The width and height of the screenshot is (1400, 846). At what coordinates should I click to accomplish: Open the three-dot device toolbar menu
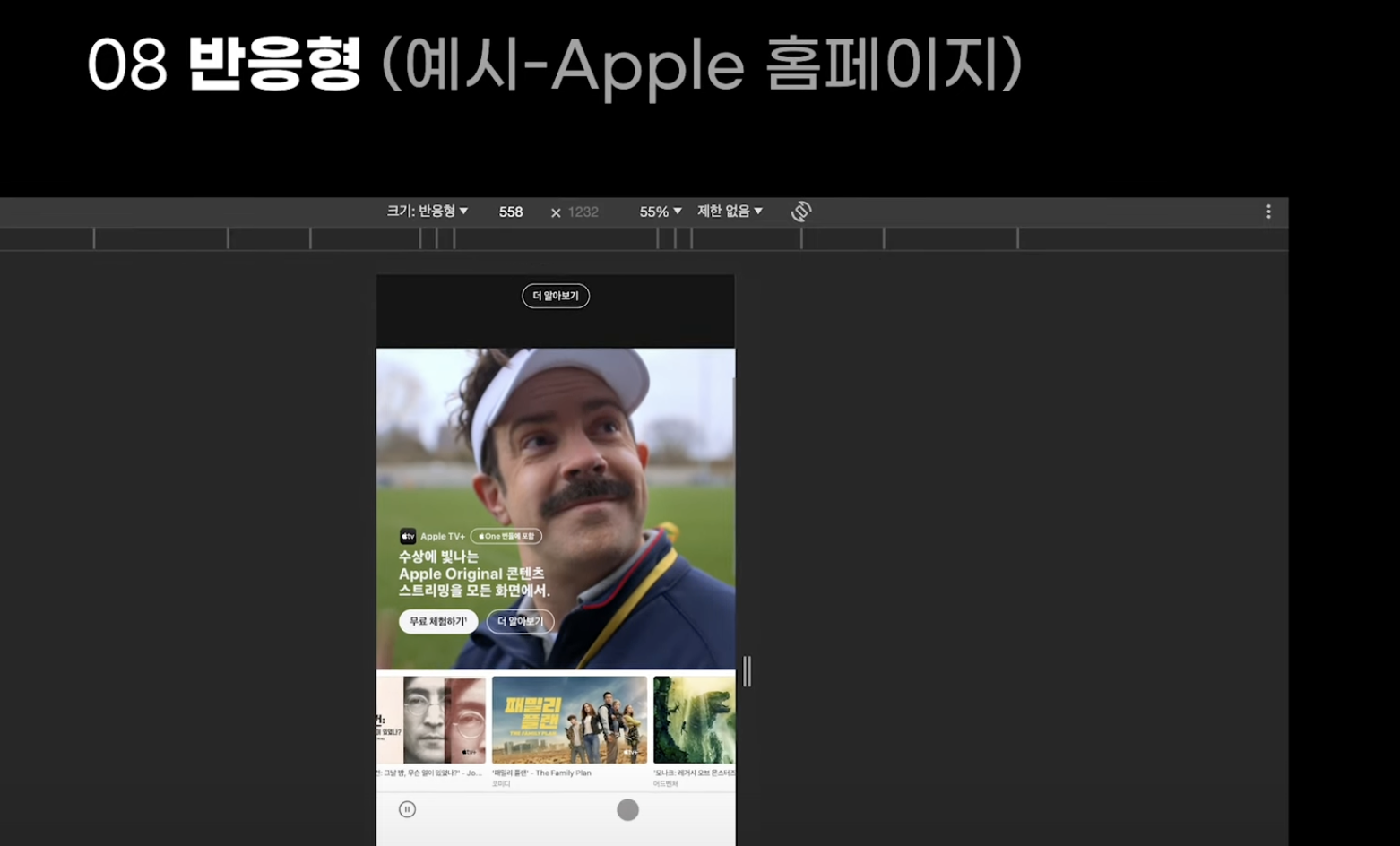1268,211
